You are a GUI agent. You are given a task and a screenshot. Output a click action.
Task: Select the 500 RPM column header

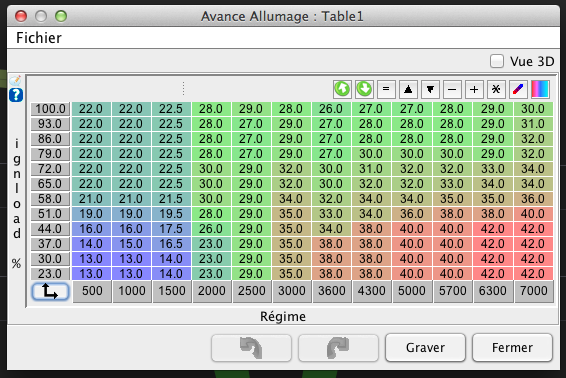click(92, 291)
